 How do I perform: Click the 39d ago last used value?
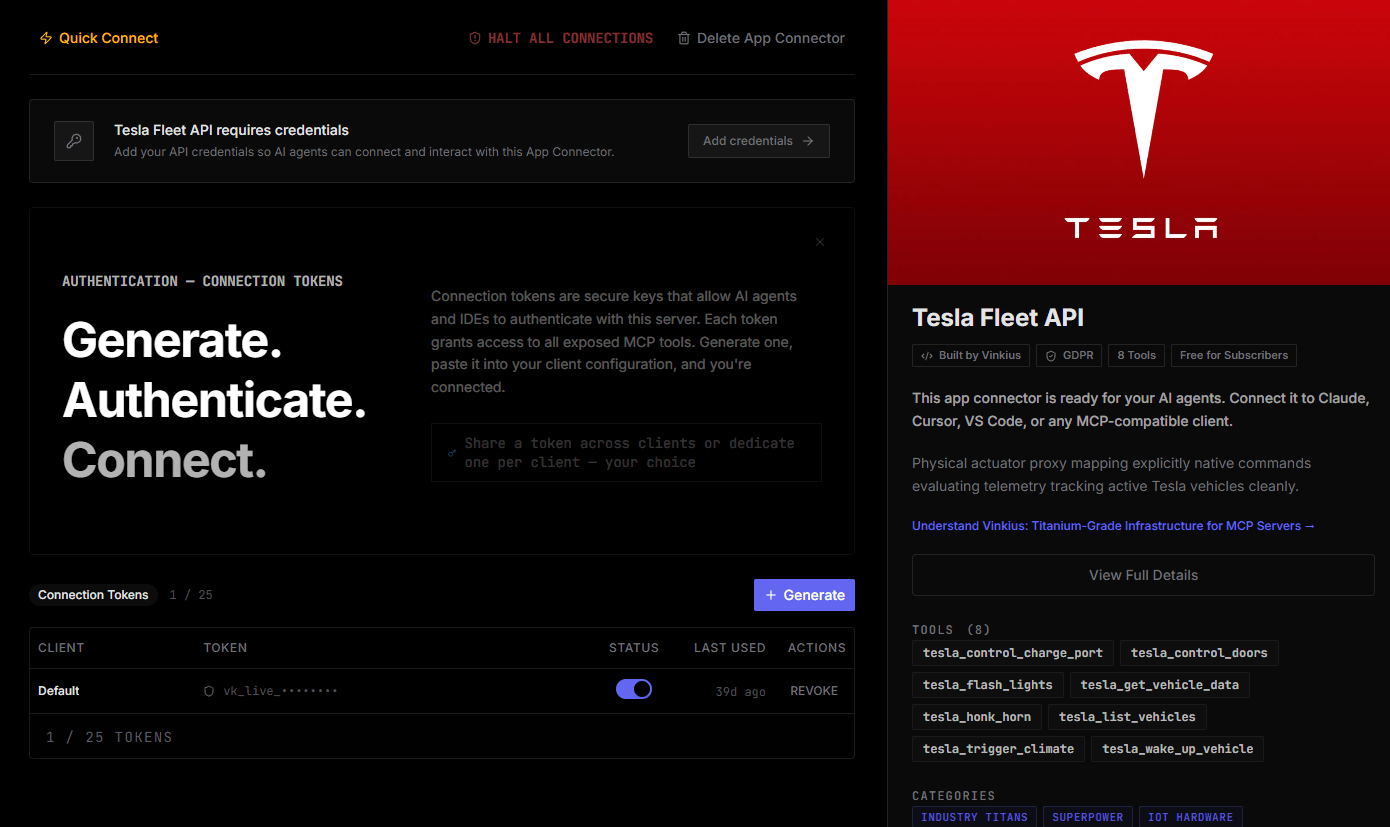(741, 691)
